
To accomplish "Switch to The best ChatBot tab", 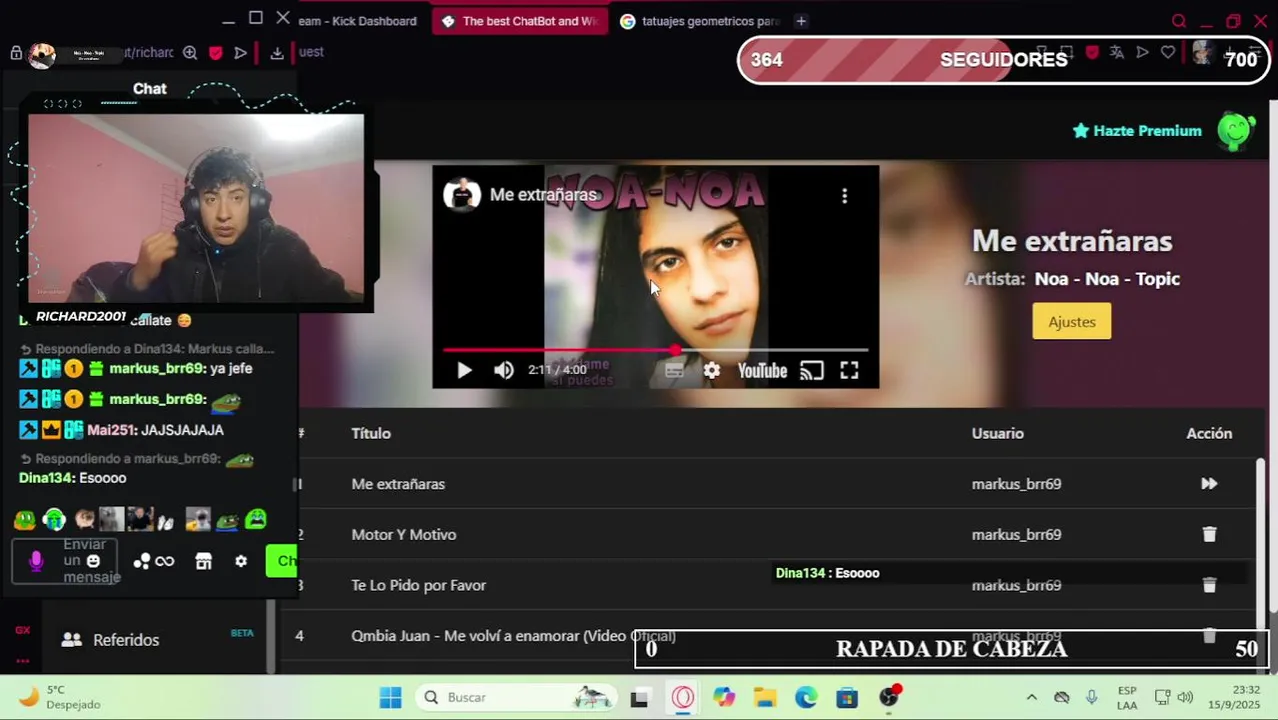I will coord(520,21).
